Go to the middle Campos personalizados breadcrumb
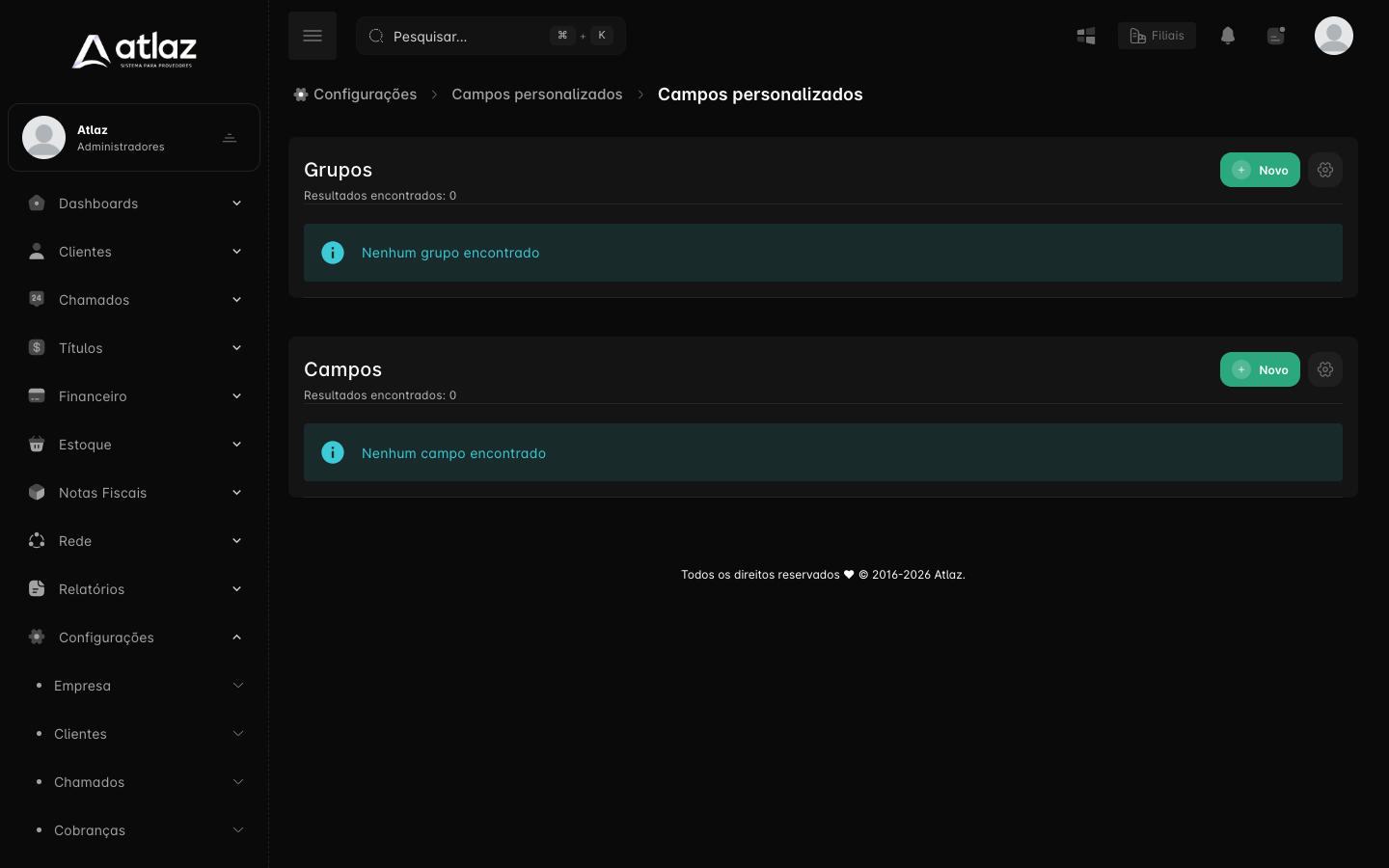Viewport: 1389px width, 868px height. [537, 95]
